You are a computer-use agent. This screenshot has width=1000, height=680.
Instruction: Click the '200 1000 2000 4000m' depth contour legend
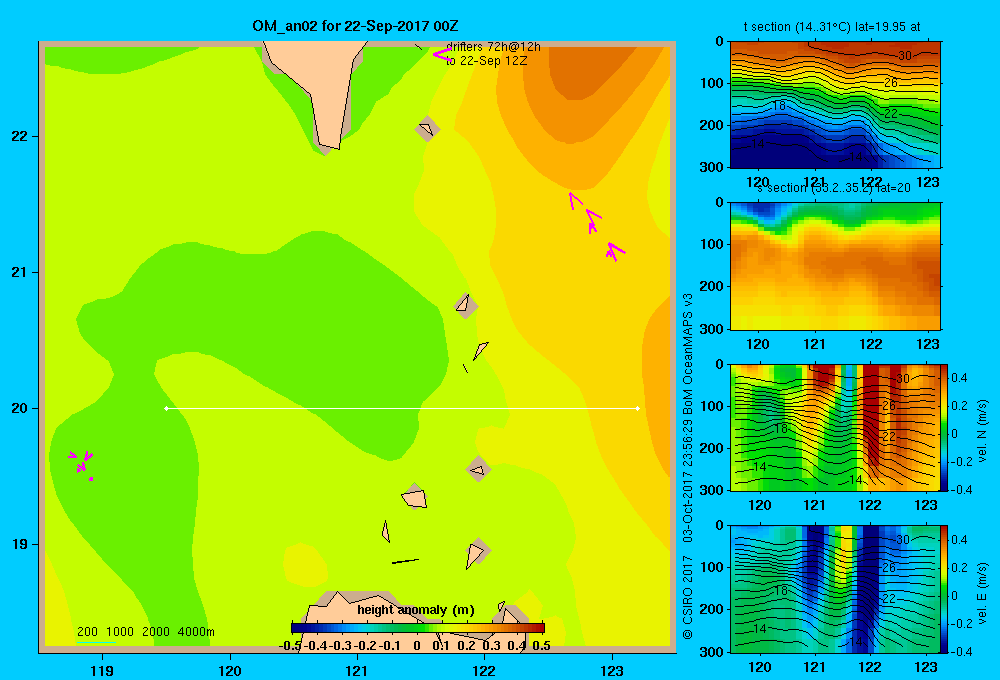point(145,632)
